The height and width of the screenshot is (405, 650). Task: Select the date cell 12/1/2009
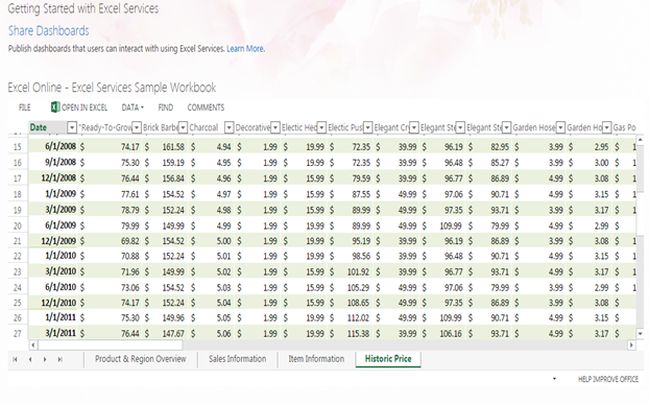[53, 241]
